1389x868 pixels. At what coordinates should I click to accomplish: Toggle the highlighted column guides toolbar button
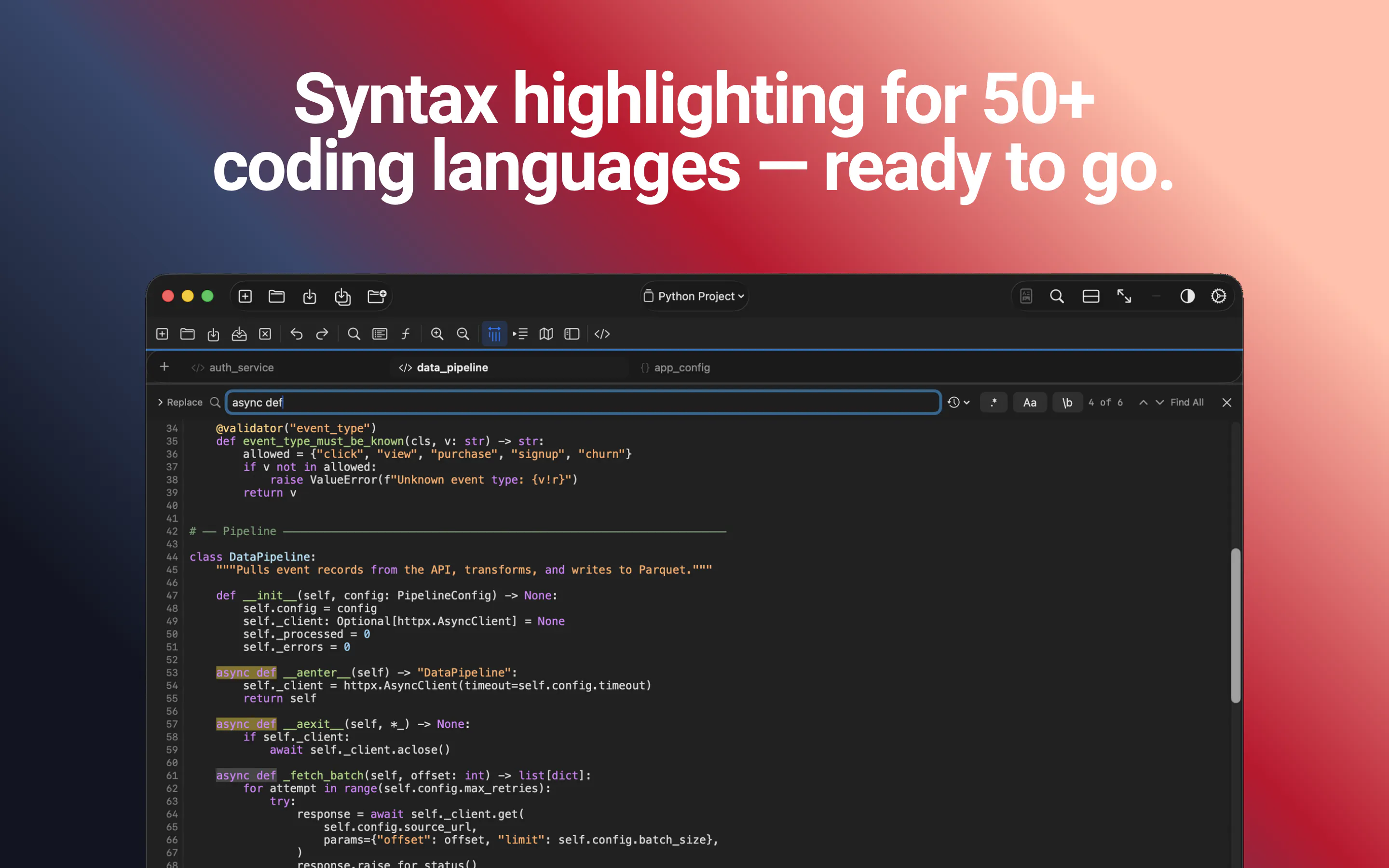click(x=494, y=334)
